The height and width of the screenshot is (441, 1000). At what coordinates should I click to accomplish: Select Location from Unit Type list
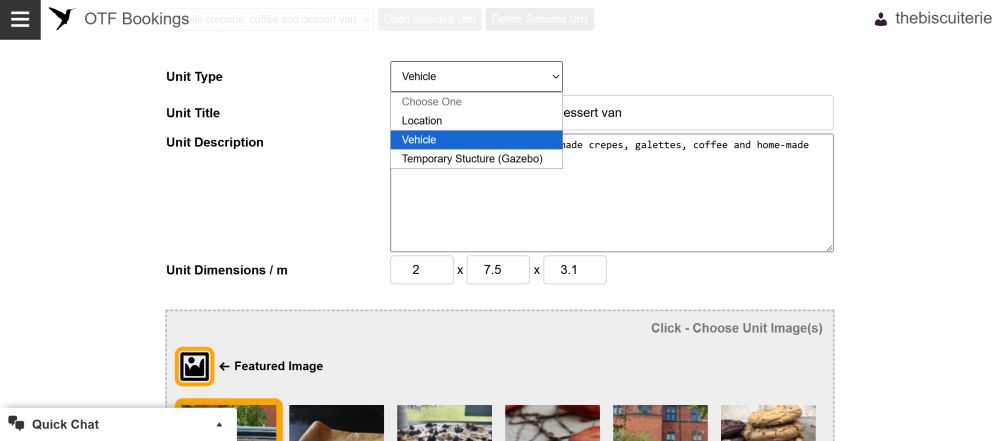point(476,121)
